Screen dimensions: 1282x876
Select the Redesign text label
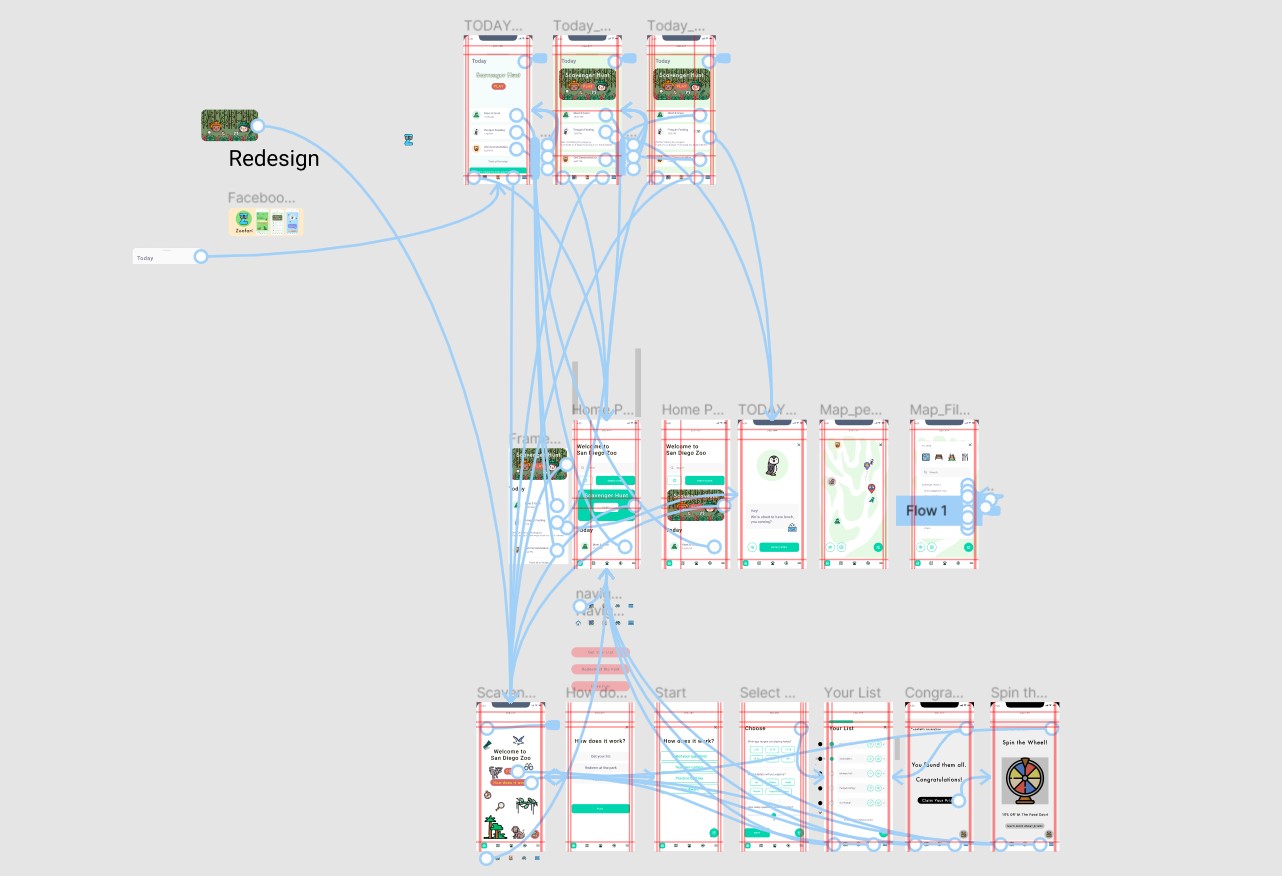pos(274,158)
